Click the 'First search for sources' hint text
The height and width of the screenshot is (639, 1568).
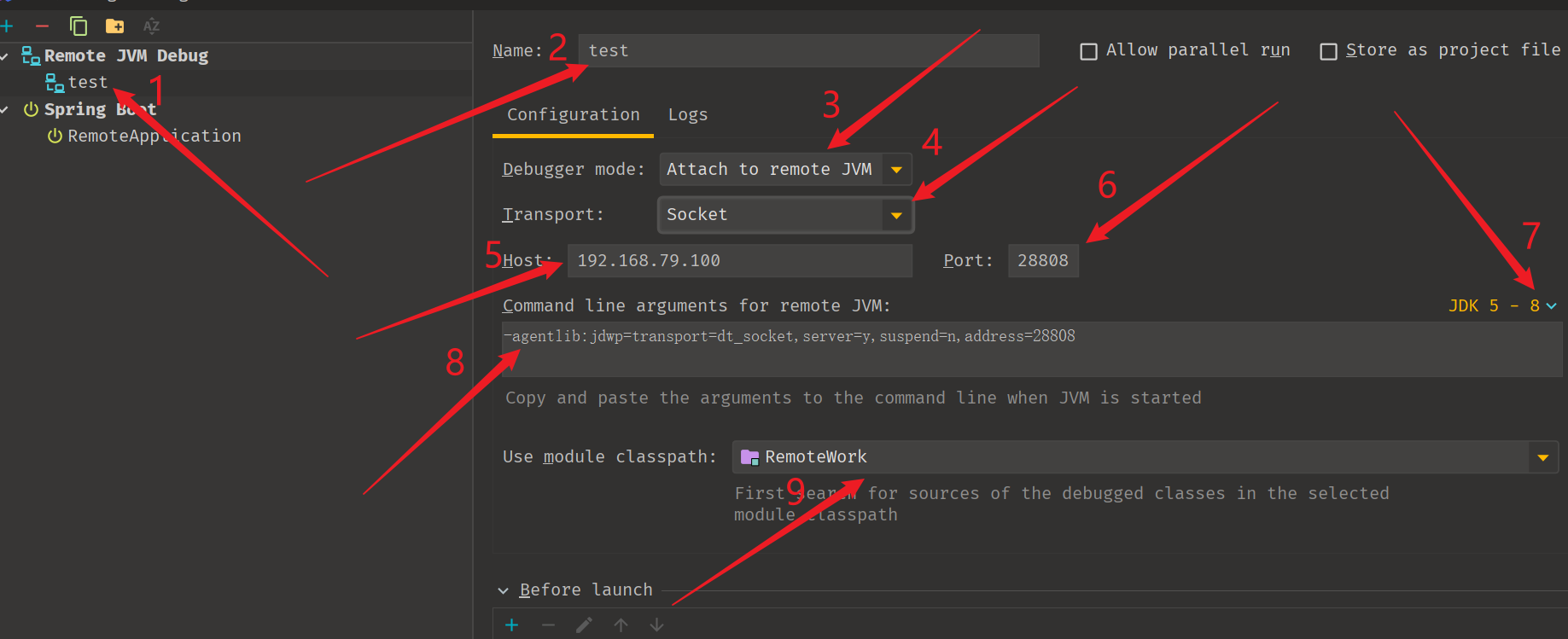pyautogui.click(x=1062, y=503)
